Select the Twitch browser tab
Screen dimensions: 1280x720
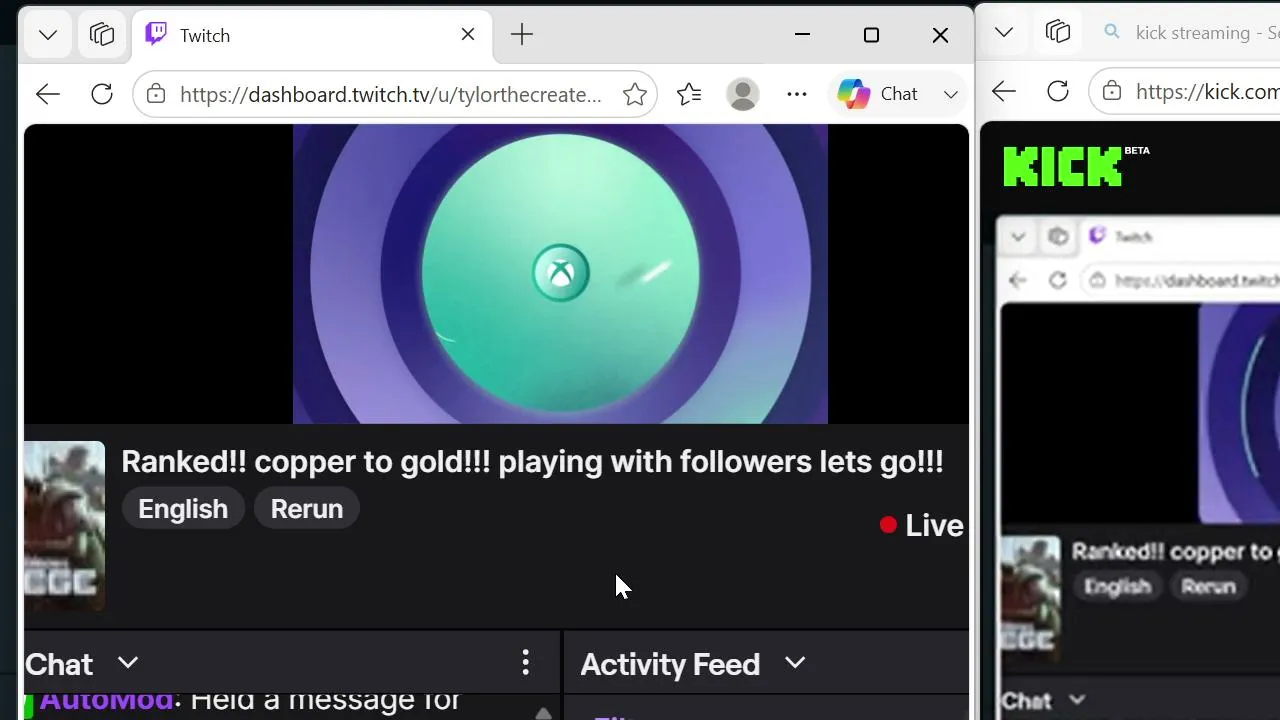click(x=312, y=35)
